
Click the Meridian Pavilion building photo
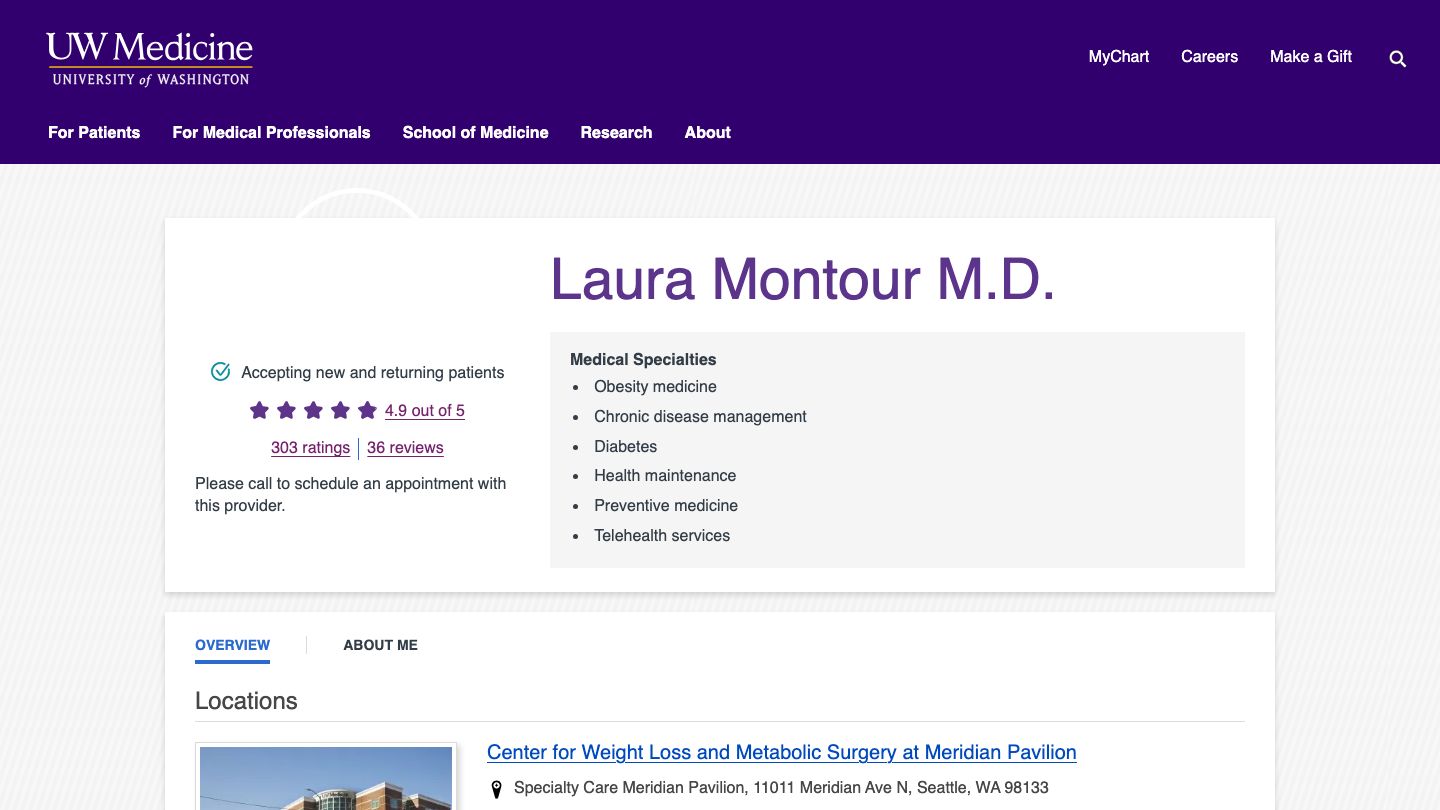[325, 778]
